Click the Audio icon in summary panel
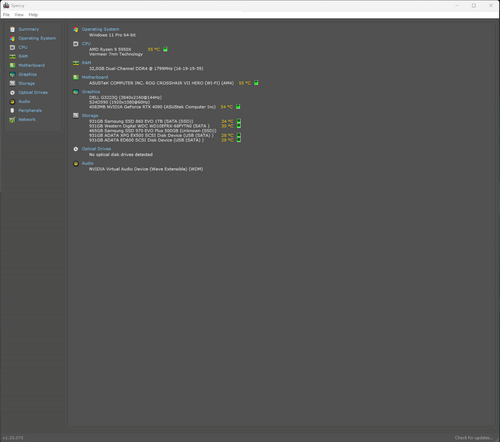Screen dimensions: 500x442 point(76,163)
